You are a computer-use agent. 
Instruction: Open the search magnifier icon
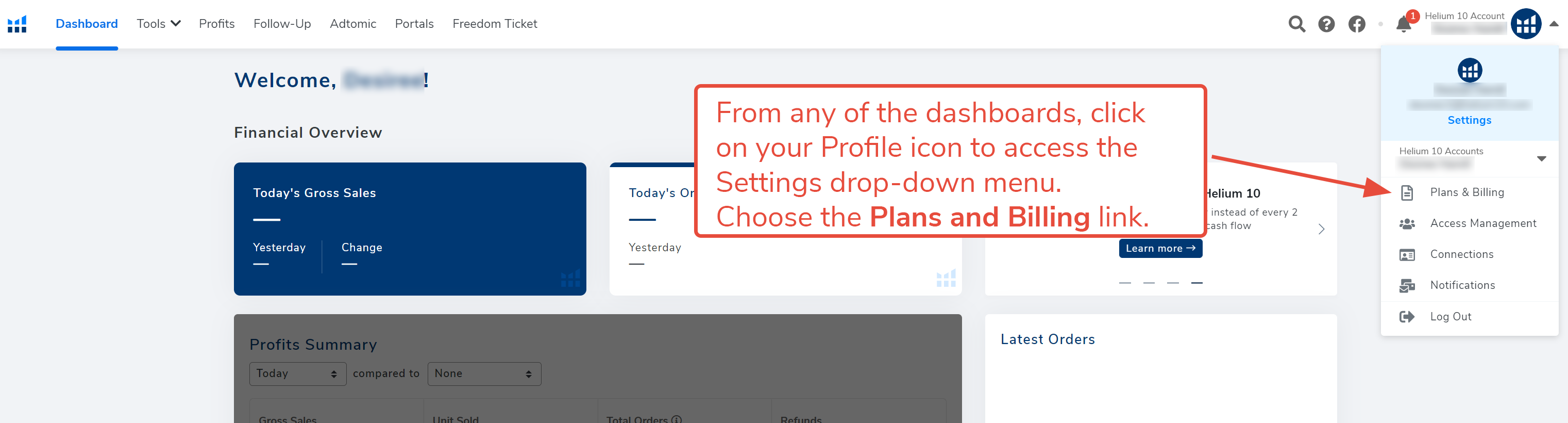click(1296, 24)
